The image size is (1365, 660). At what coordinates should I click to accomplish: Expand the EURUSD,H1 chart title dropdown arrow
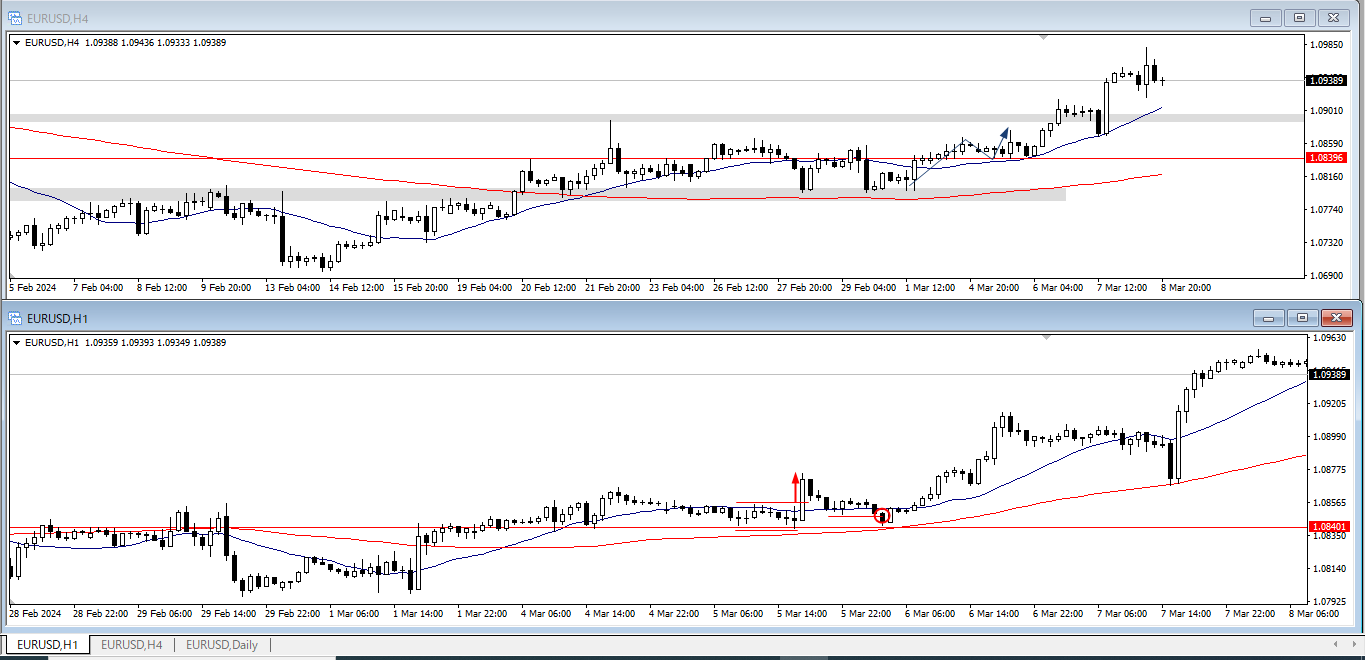[17, 343]
